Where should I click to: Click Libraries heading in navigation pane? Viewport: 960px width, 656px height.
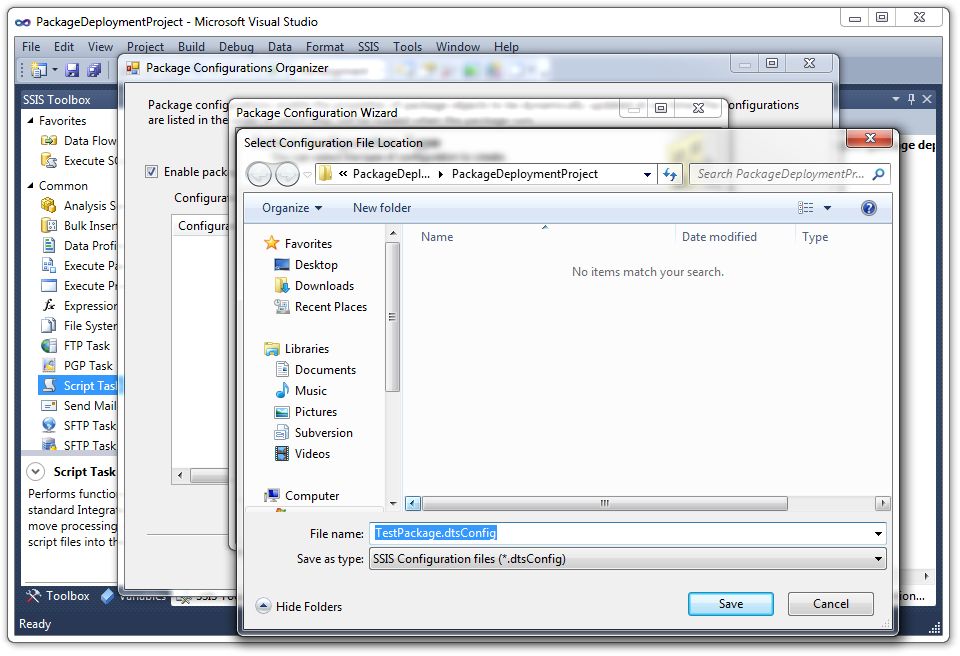296,349
